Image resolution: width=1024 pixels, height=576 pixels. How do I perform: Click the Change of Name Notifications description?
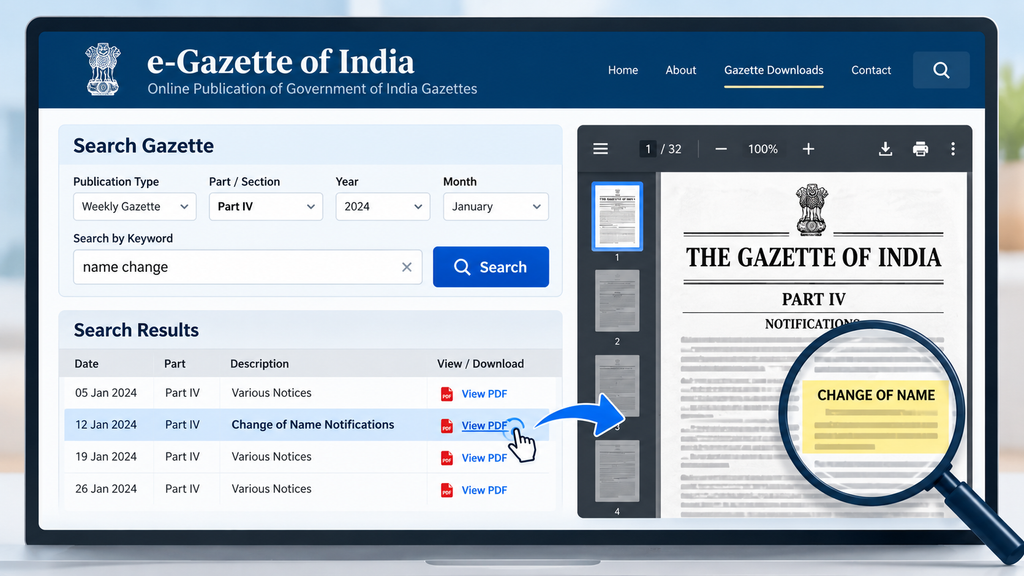[313, 424]
